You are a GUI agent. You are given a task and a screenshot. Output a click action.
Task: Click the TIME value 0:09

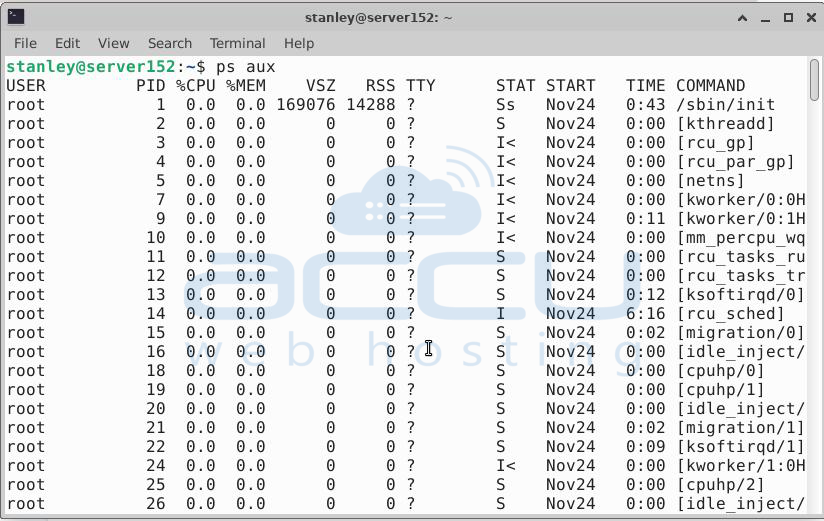click(x=645, y=447)
